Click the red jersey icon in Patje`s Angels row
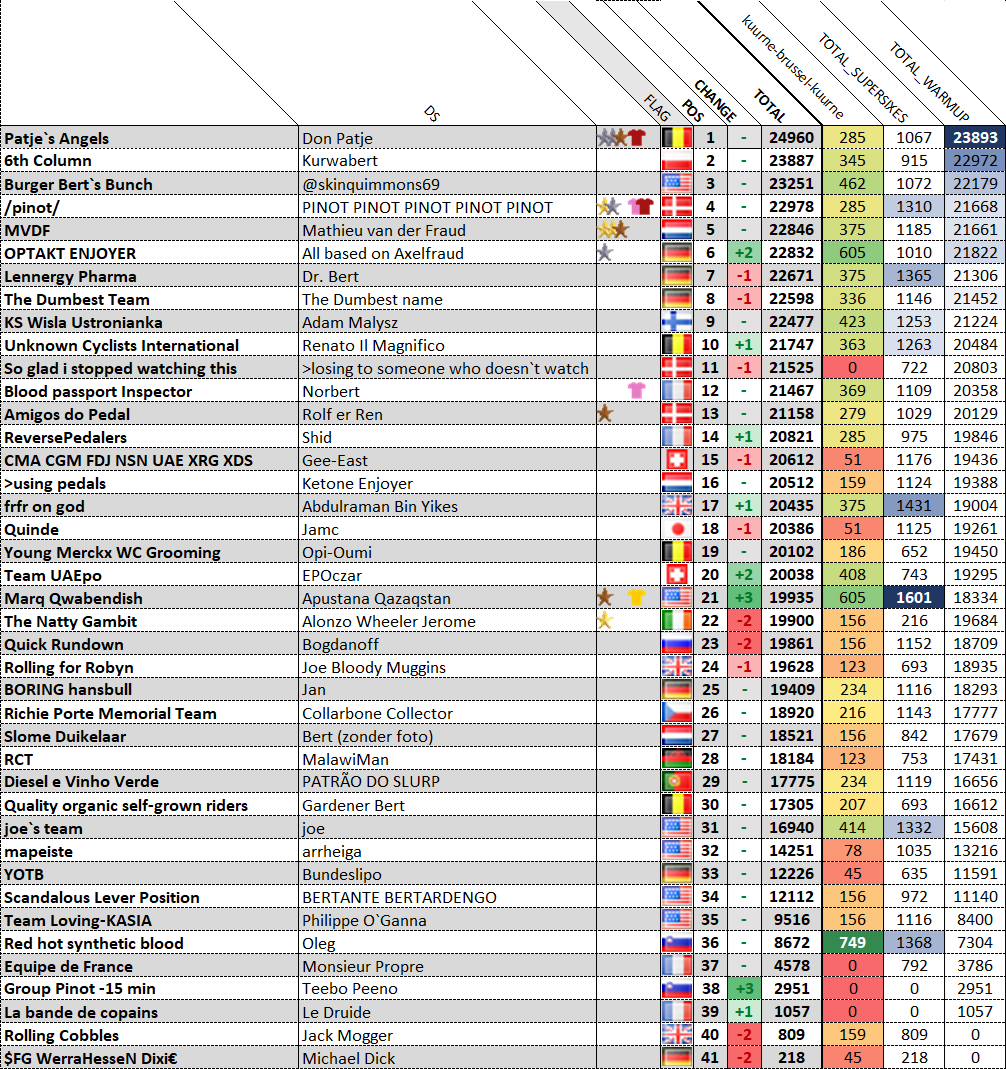Viewport: 1006px width, 1069px height. click(x=636, y=138)
